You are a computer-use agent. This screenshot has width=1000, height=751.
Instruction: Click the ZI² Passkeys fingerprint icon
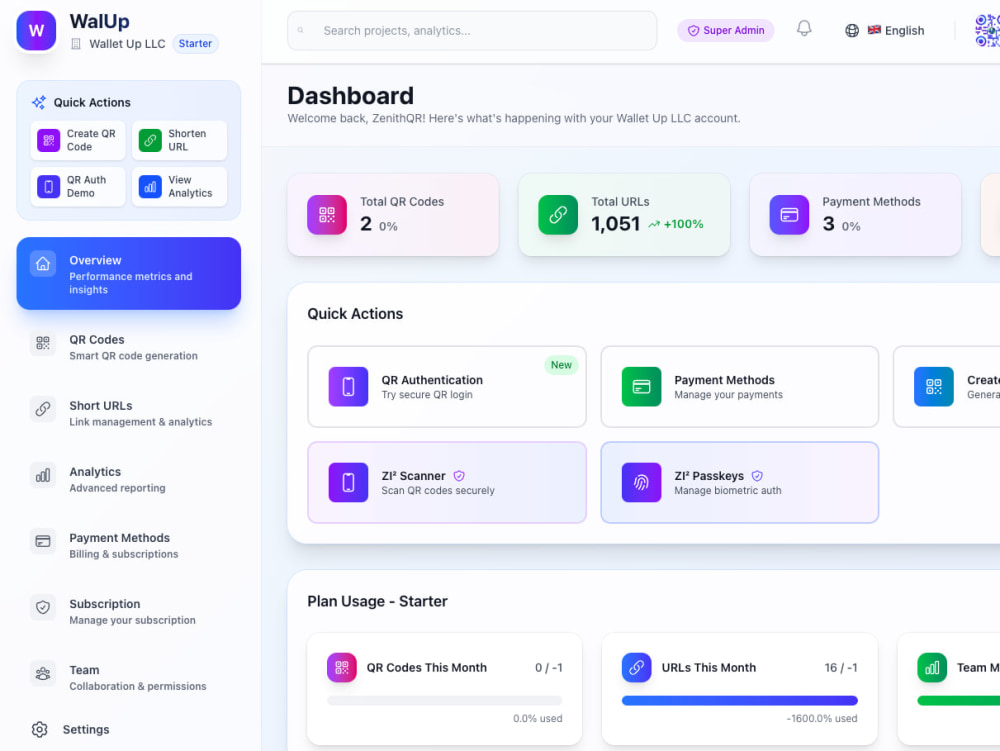642,483
